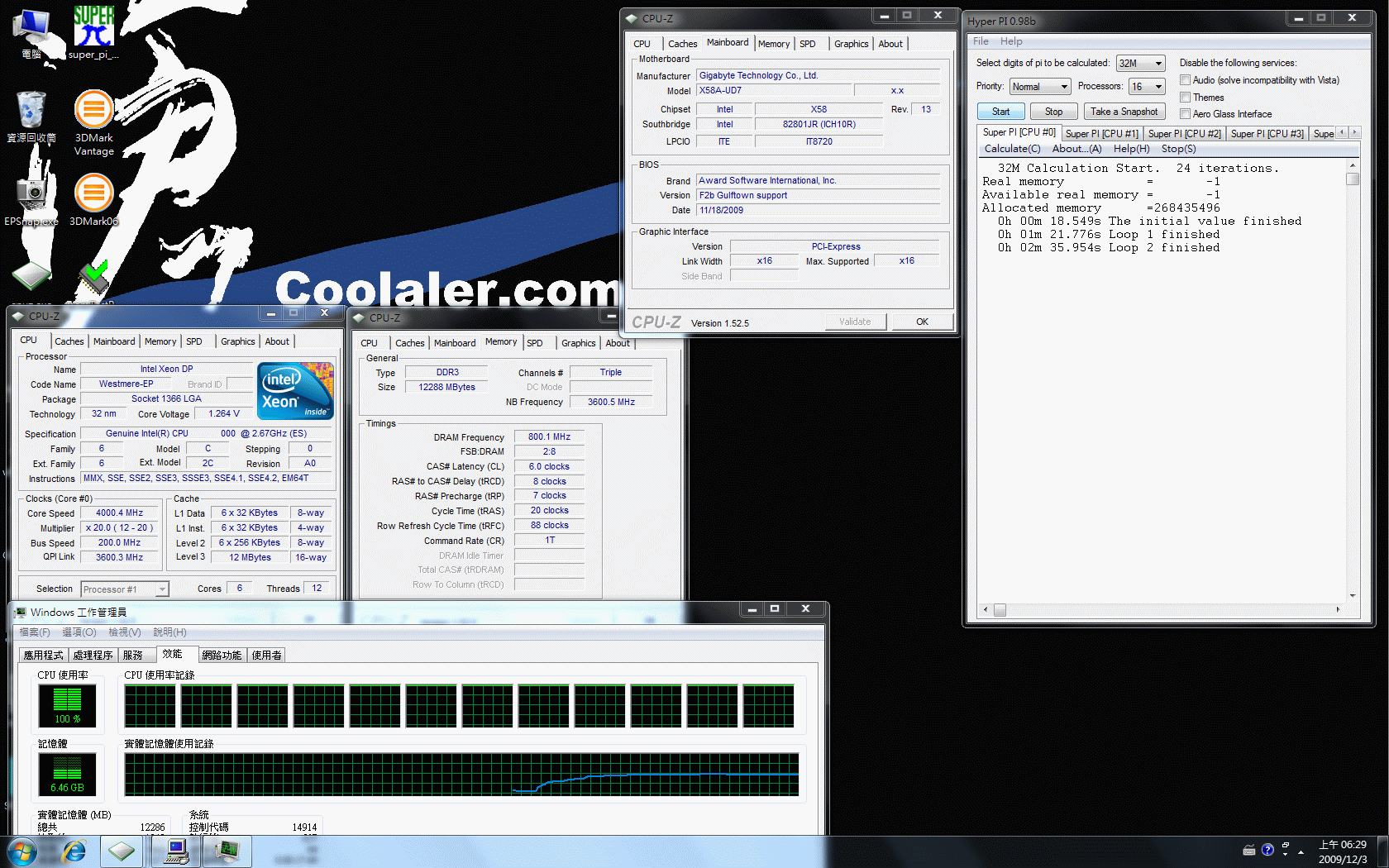1389x868 pixels.
Task: Open Hyper PI Help menu
Action: (1011, 41)
